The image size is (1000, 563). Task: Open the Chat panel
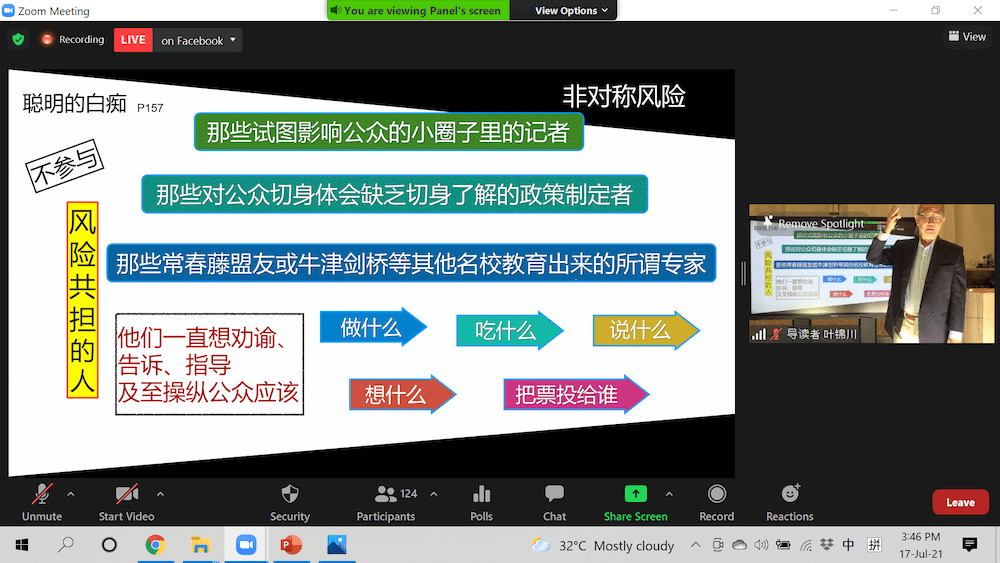[554, 494]
